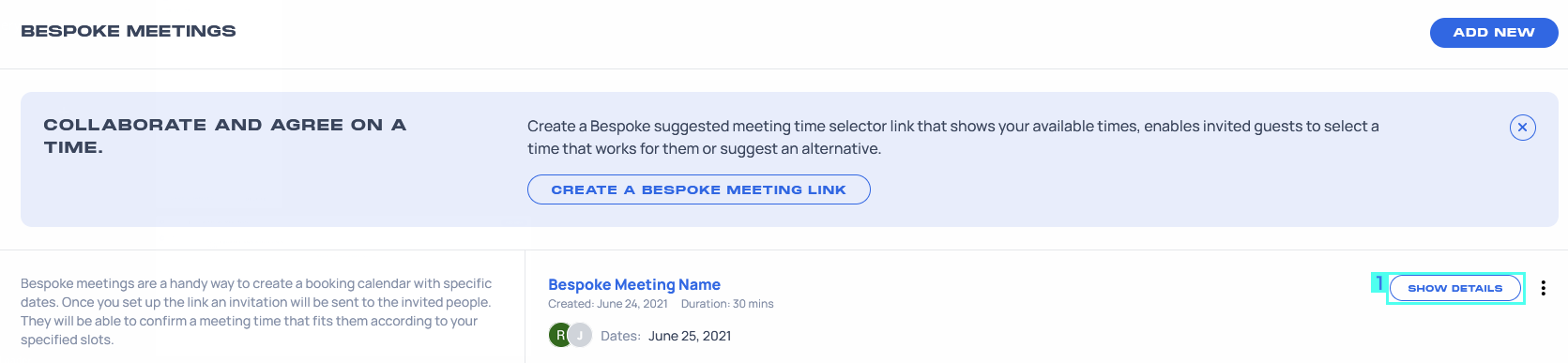This screenshot has height=363, width=1568.
Task: Dismiss the collaborate banner with X icon
Action: (x=1522, y=127)
